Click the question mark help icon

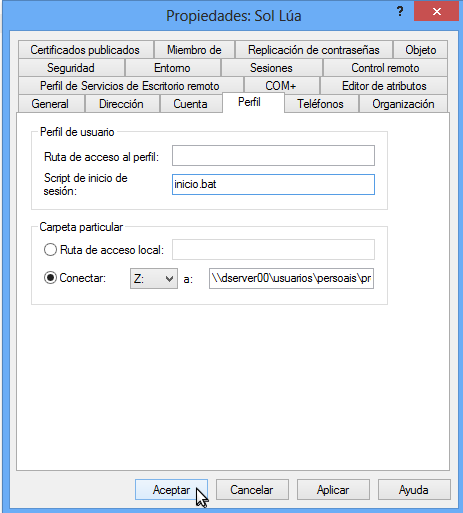pos(400,12)
